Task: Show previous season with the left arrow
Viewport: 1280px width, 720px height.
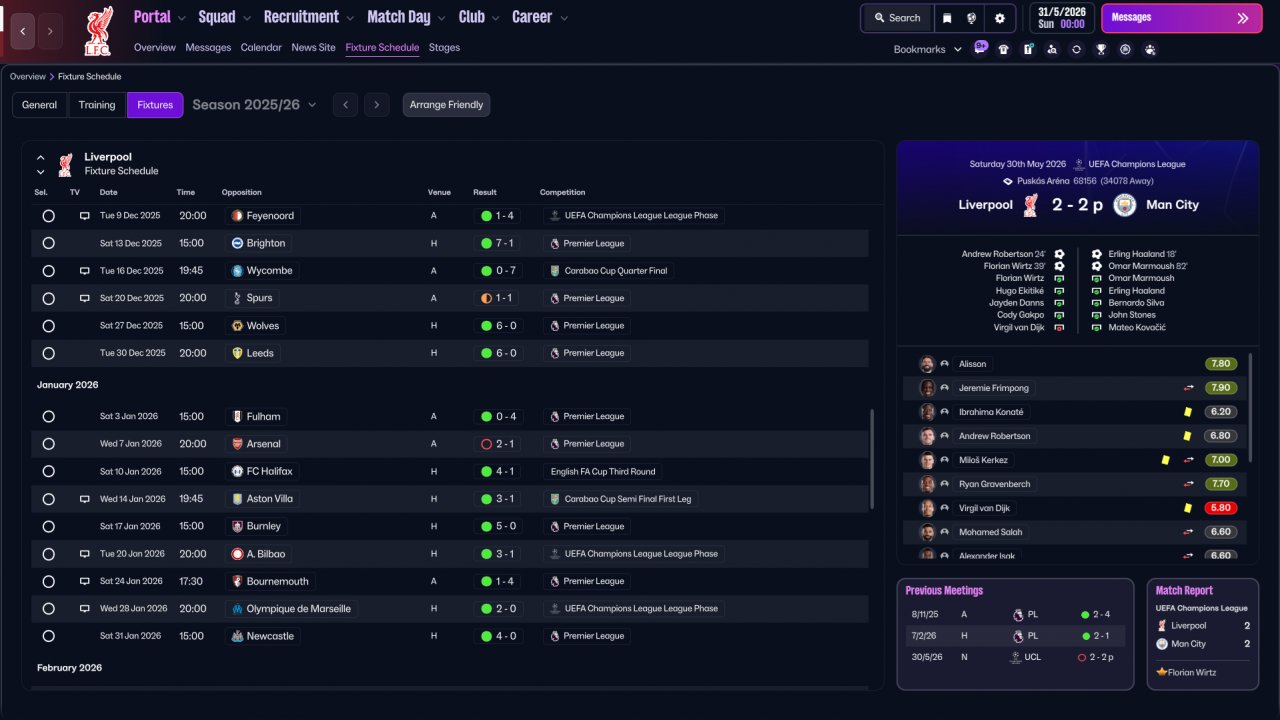Action: tap(345, 105)
